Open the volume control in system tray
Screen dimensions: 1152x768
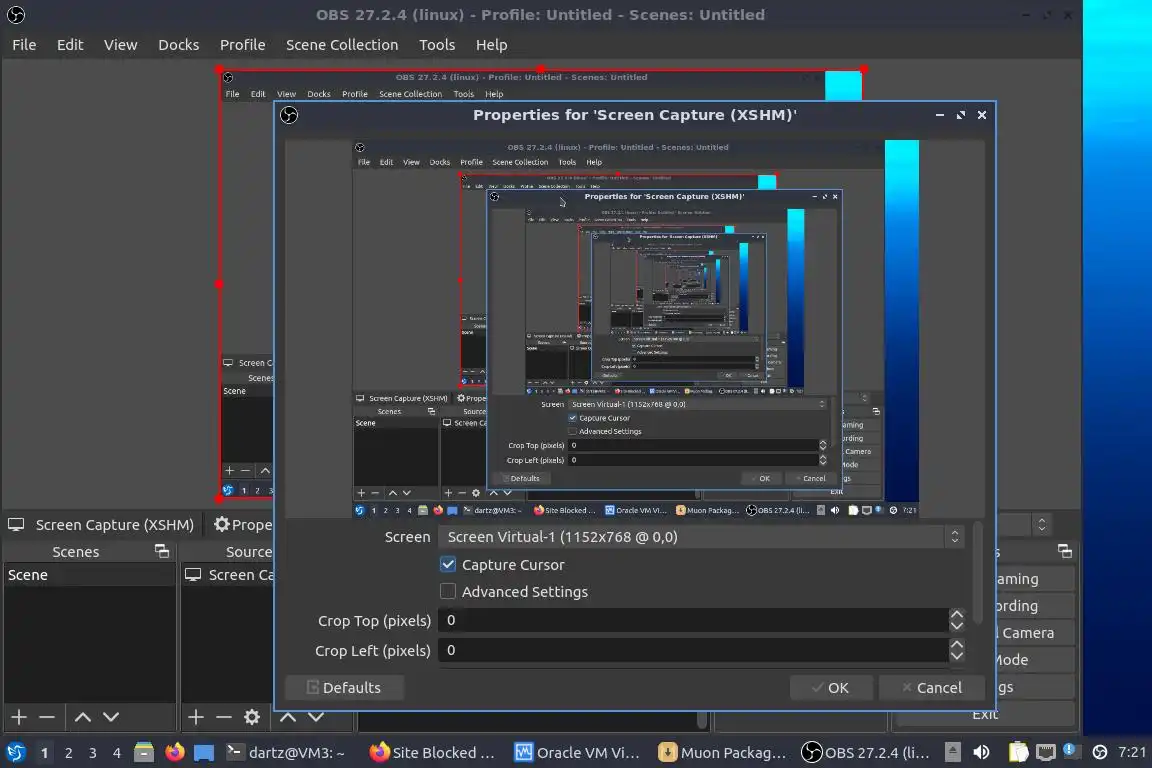click(981, 753)
